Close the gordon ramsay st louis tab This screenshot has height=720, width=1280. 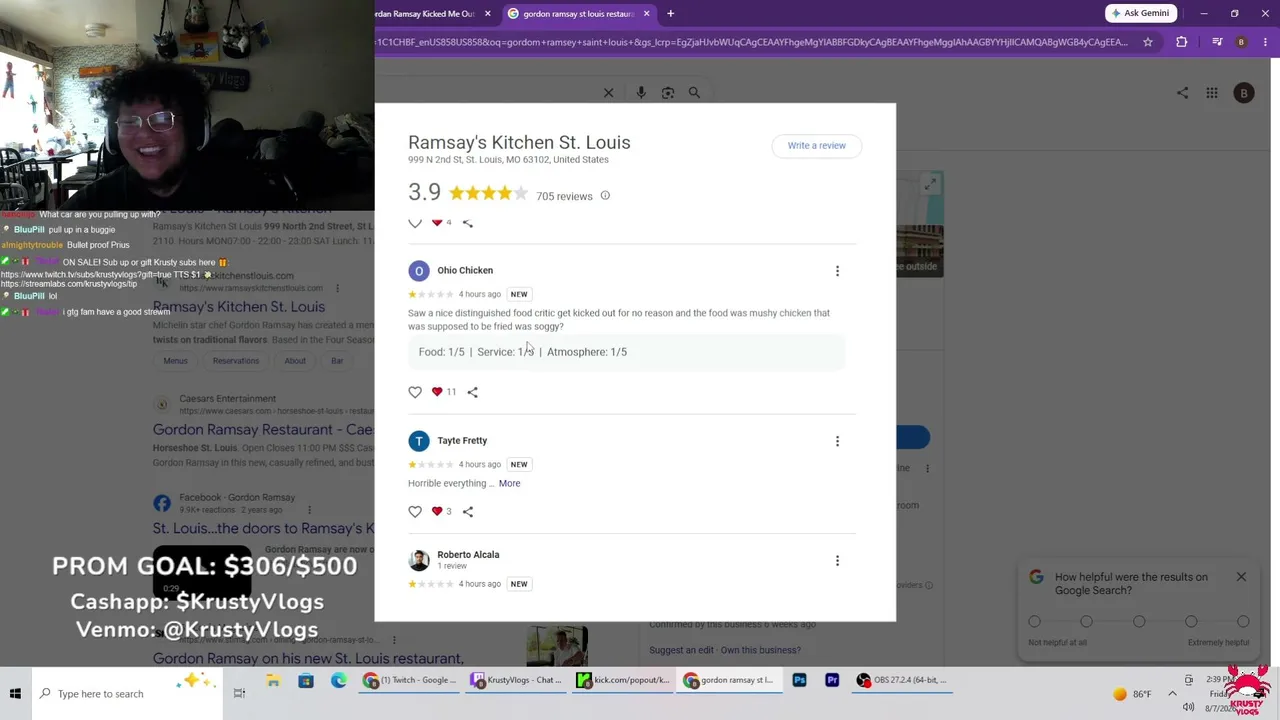(646, 14)
